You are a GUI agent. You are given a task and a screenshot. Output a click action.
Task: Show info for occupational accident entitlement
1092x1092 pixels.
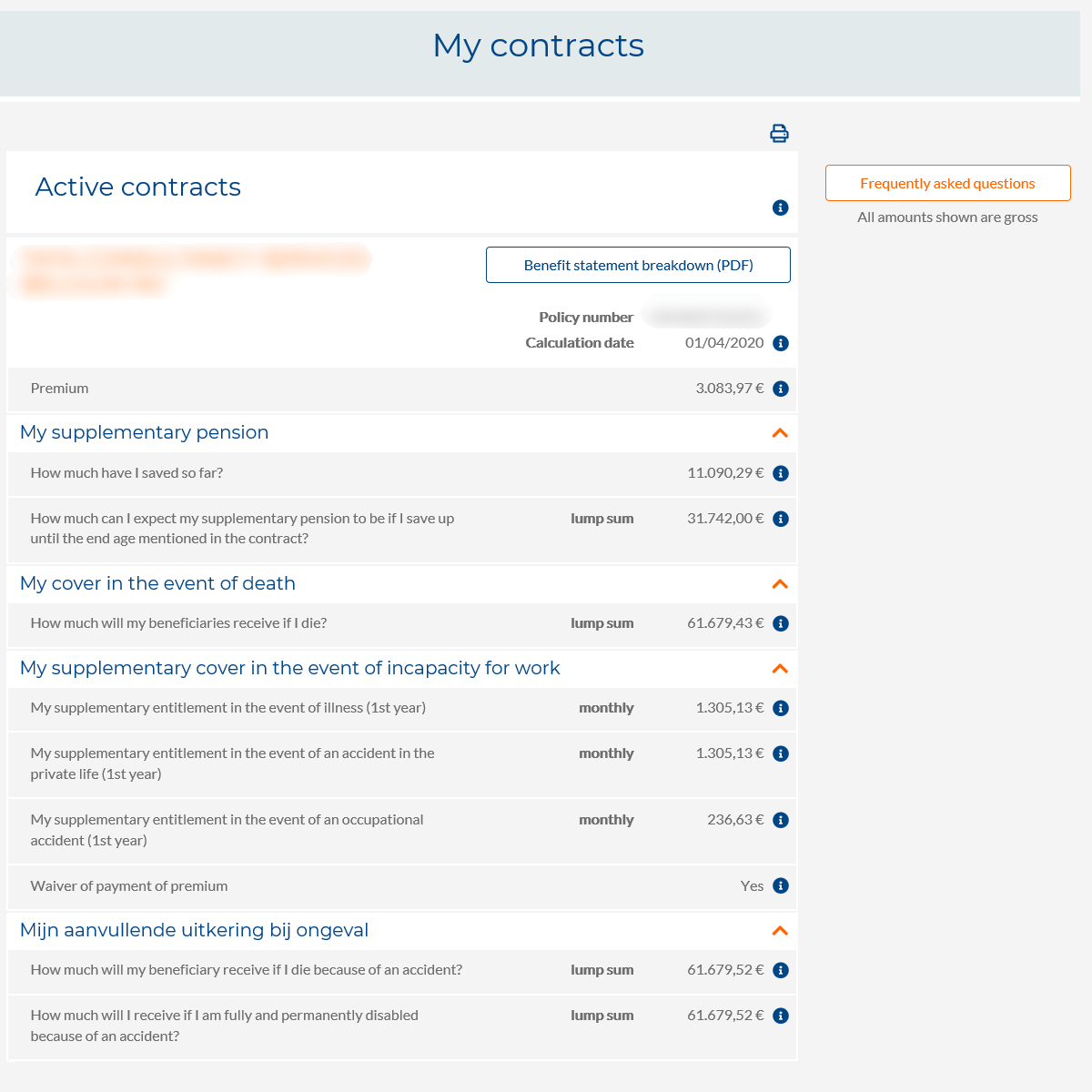(x=780, y=820)
